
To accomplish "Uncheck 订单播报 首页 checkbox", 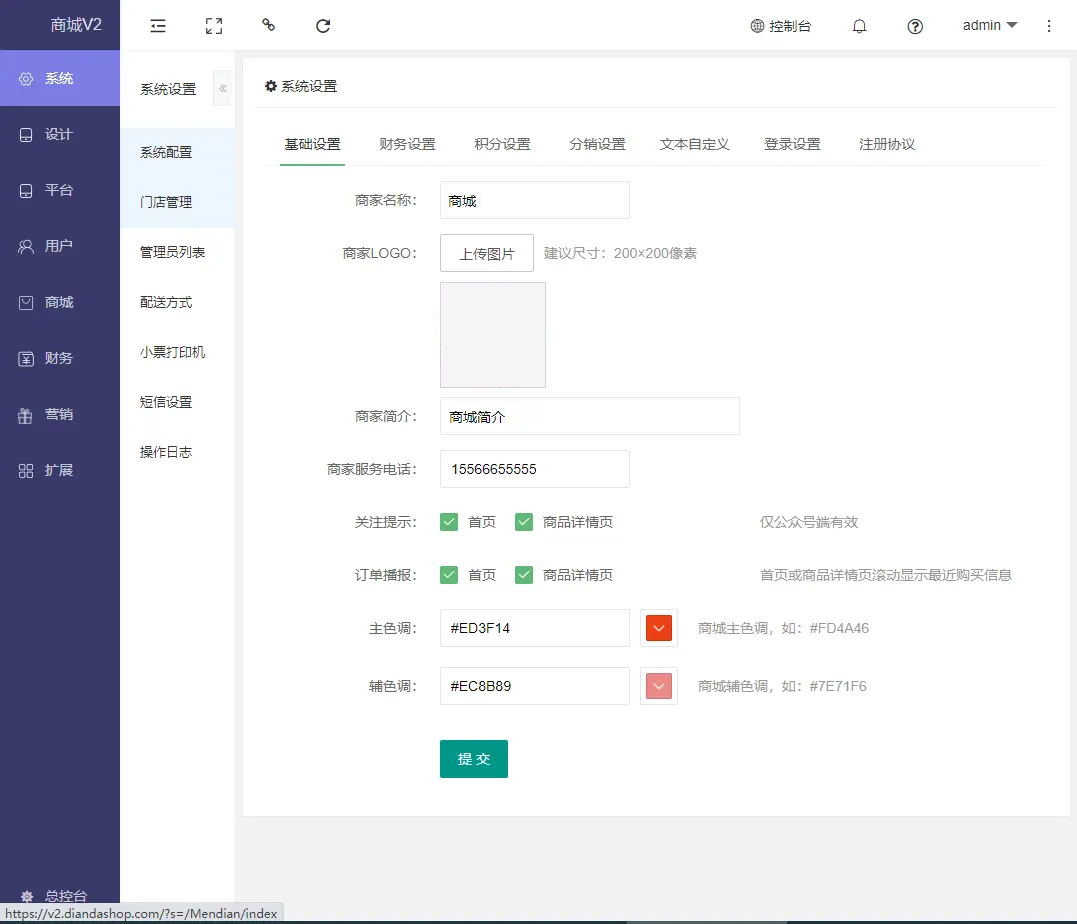I will 449,574.
